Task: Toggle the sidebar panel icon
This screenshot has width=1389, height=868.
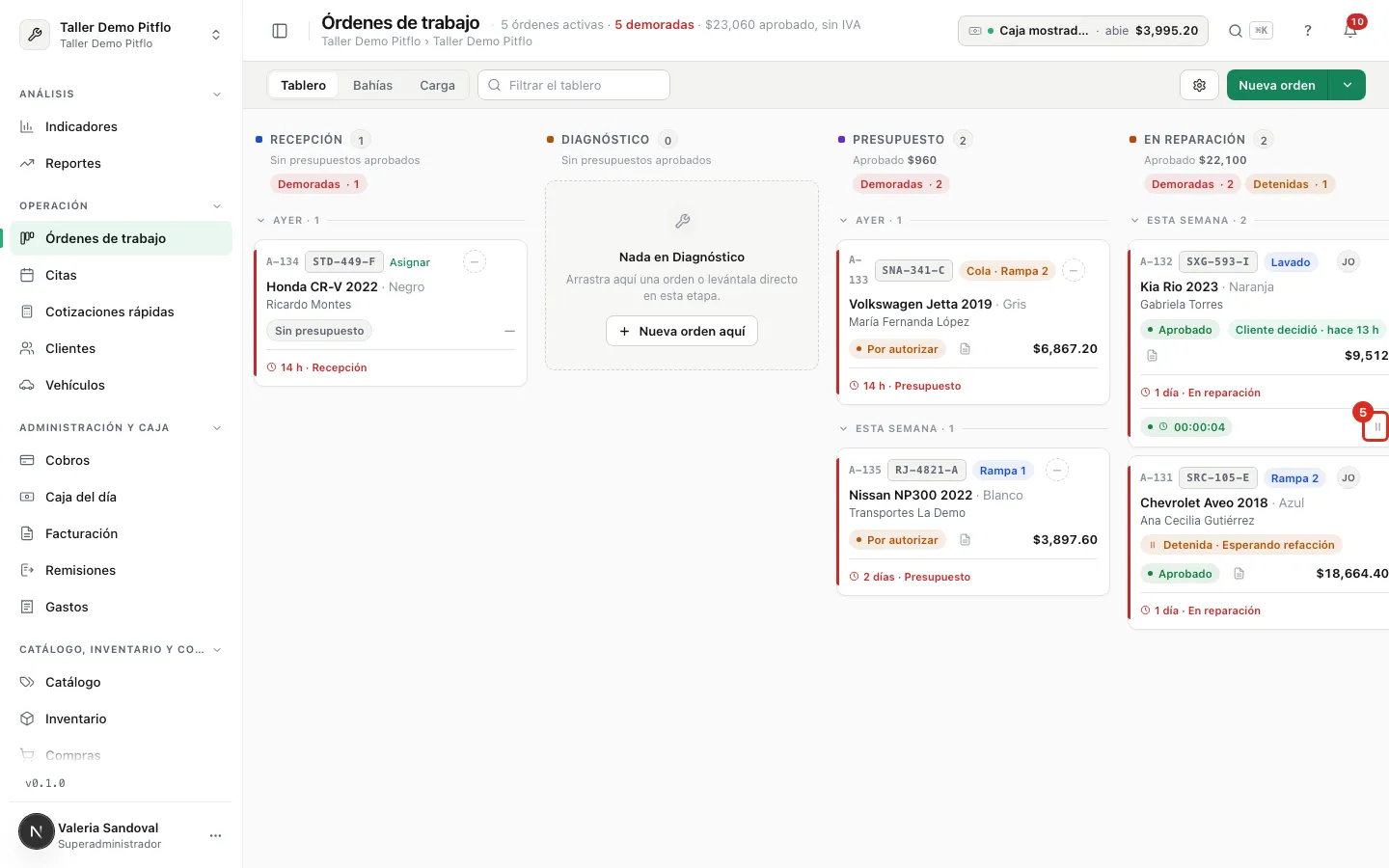Action: coord(280,31)
